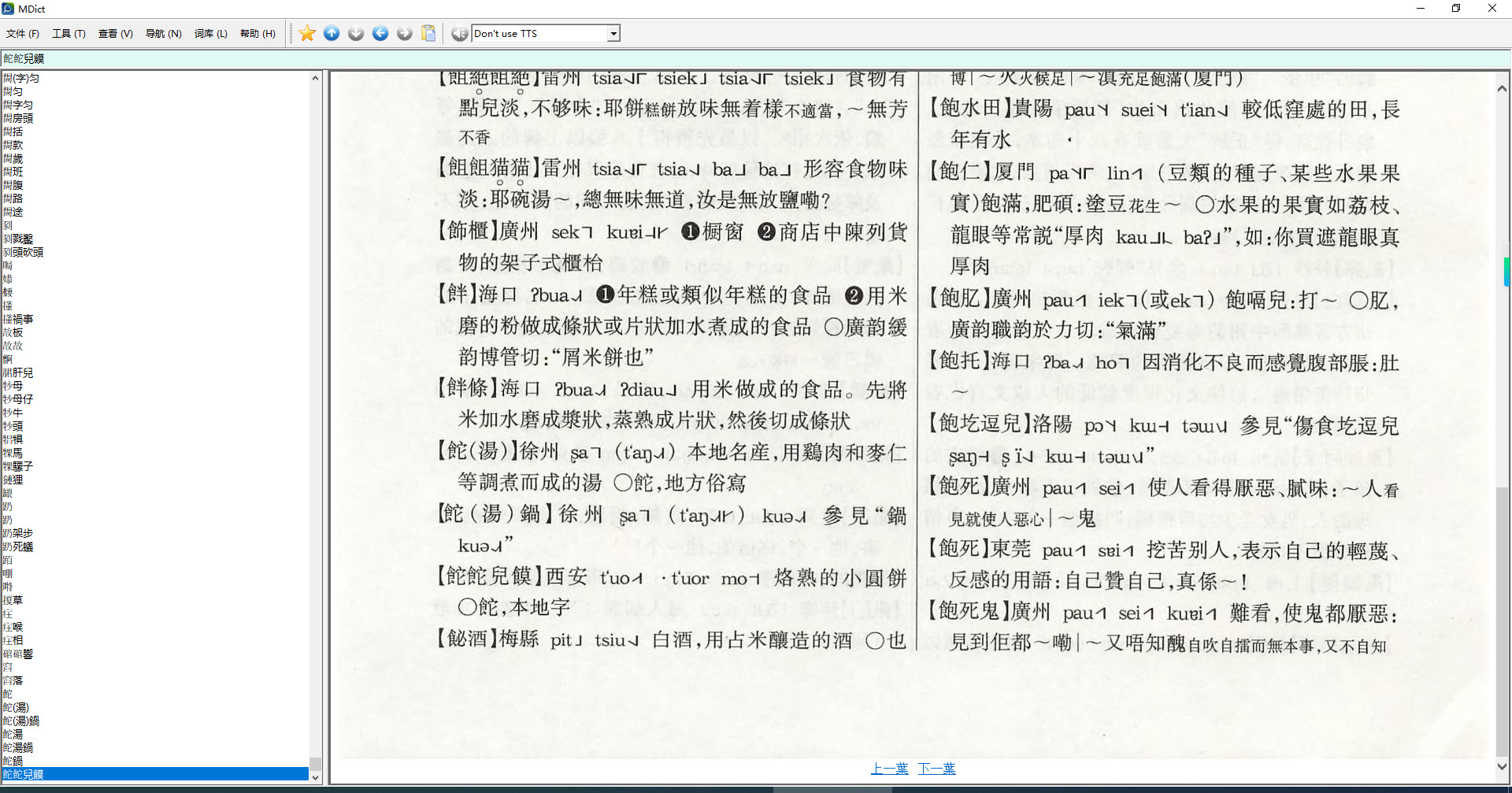Click the content pane scroll-down arrow
The height and width of the screenshot is (793, 1512).
pos(1502,765)
